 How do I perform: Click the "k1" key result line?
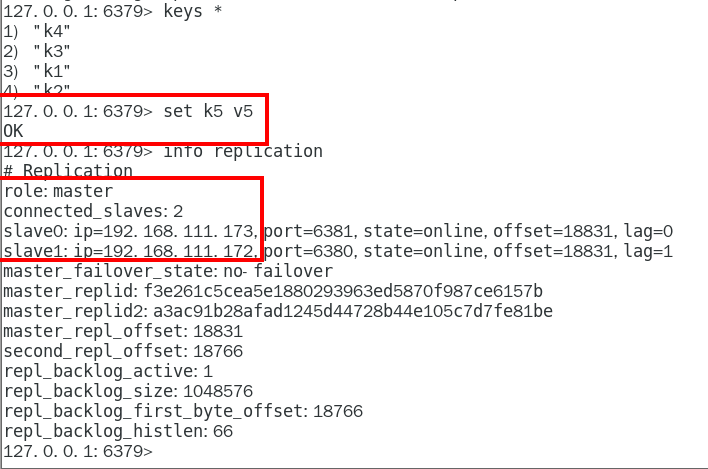tap(37, 71)
